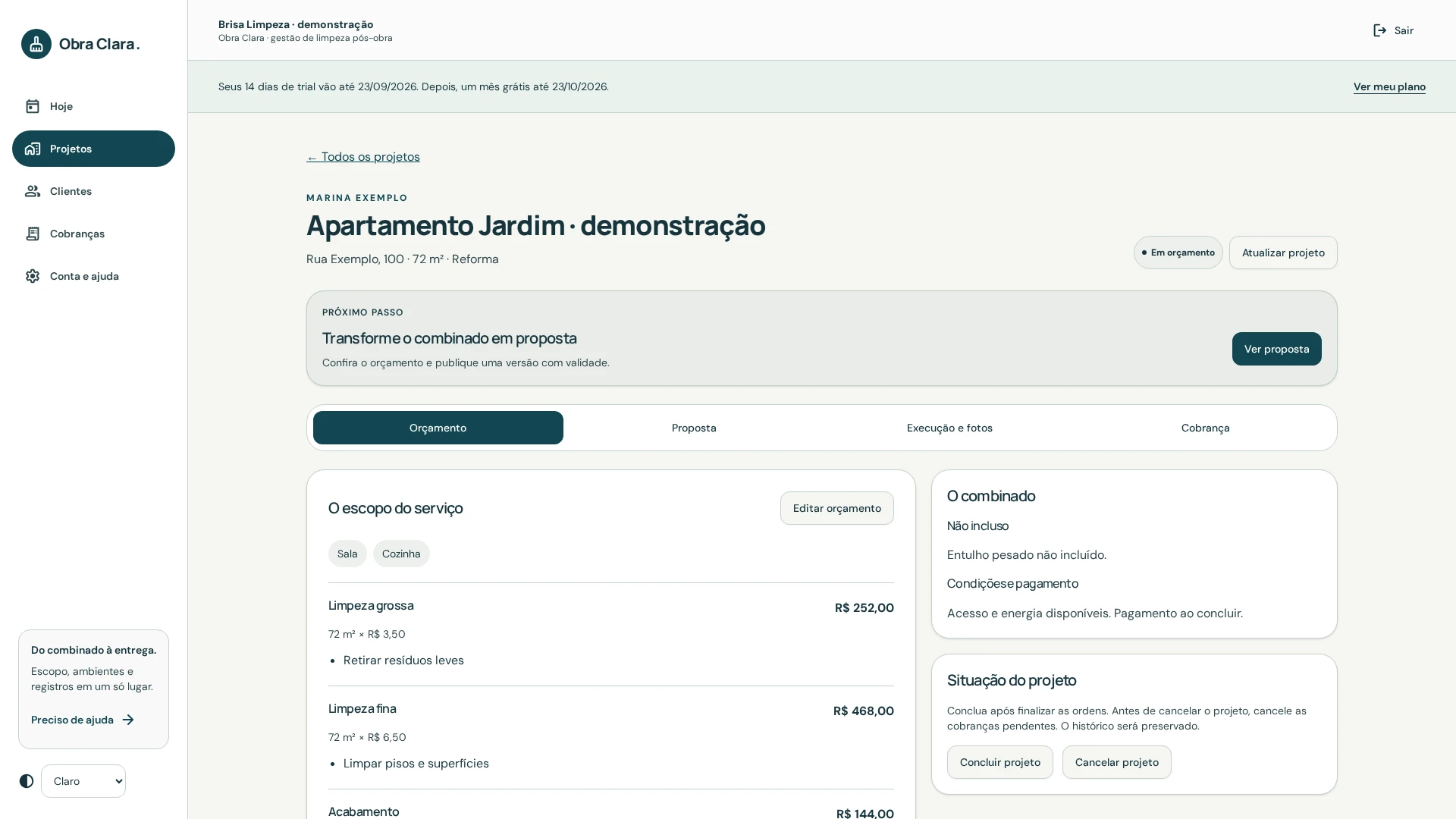
Task: Select the Sala room chip
Action: [x=347, y=554]
